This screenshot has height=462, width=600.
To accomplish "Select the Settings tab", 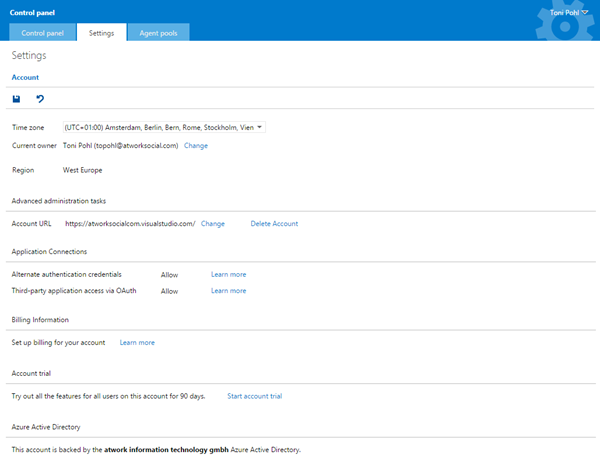I will (101, 33).
